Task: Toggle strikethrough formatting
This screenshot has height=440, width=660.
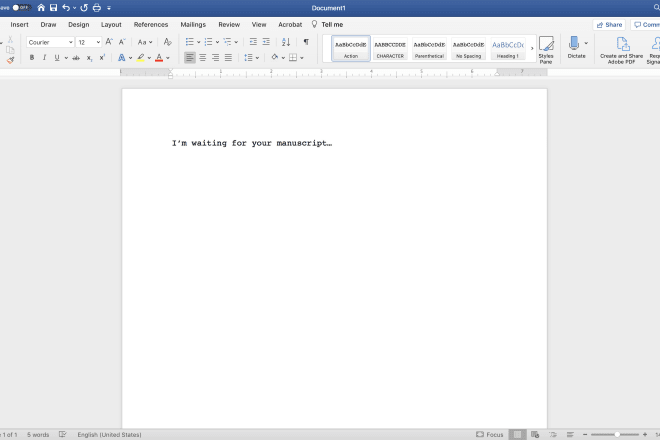Action: point(76,58)
